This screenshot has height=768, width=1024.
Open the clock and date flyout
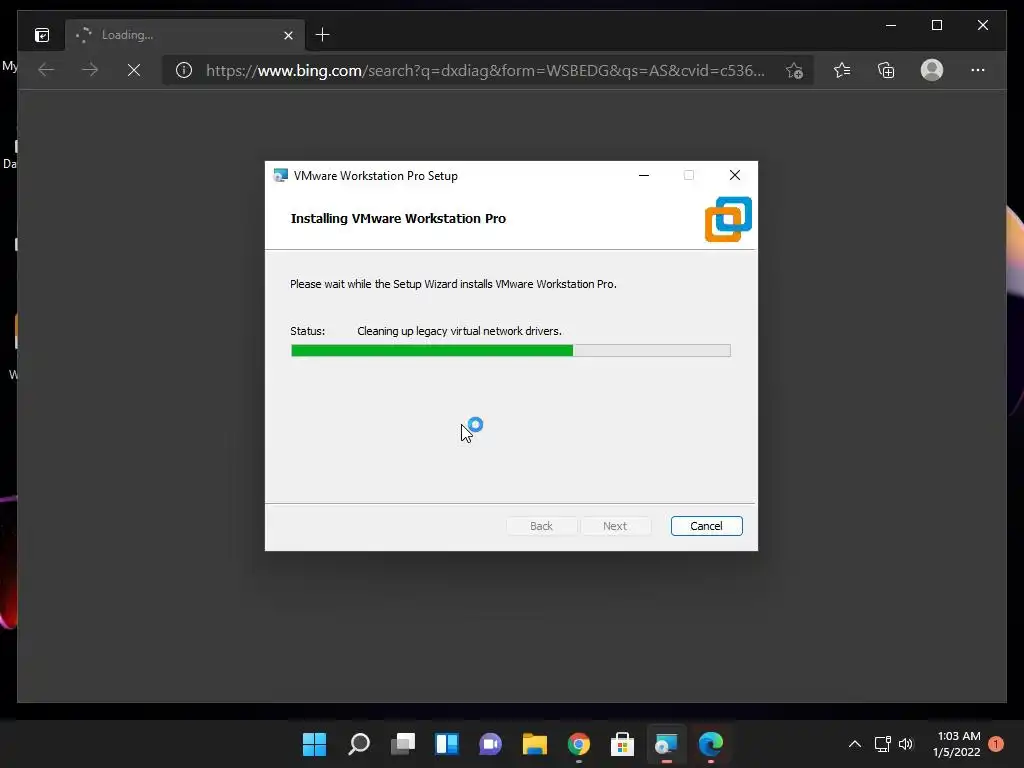pyautogui.click(x=957, y=744)
